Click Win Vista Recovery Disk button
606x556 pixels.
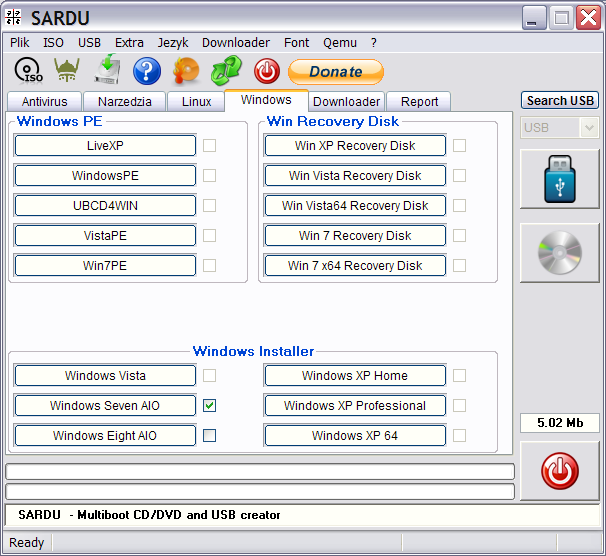pyautogui.click(x=355, y=175)
